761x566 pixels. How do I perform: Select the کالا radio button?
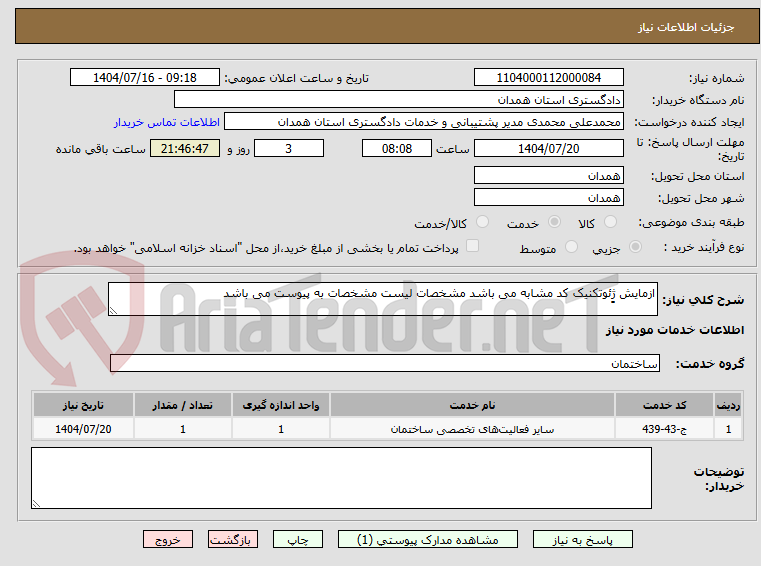pos(610,222)
